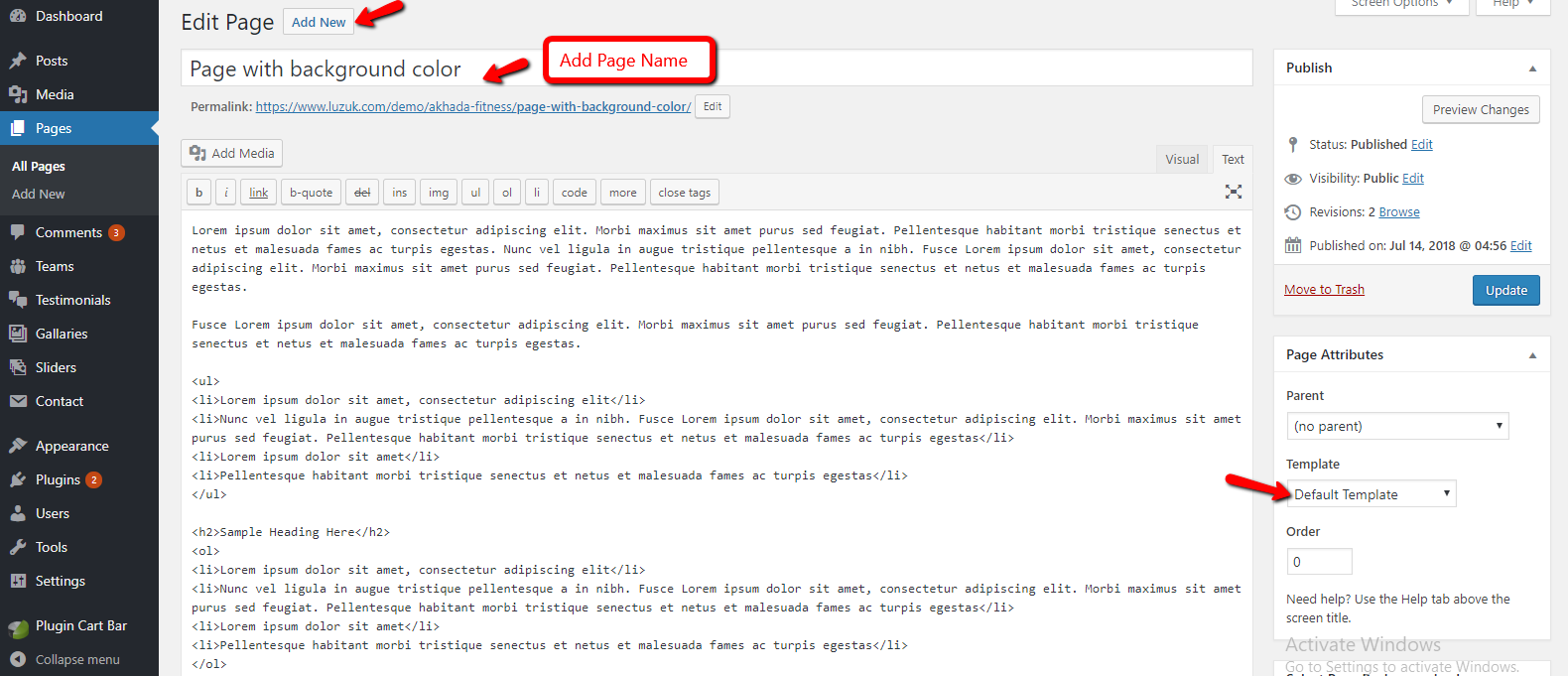Screen dimensions: 1568x676
Task: Open the Parent page dropdown
Action: click(1396, 426)
